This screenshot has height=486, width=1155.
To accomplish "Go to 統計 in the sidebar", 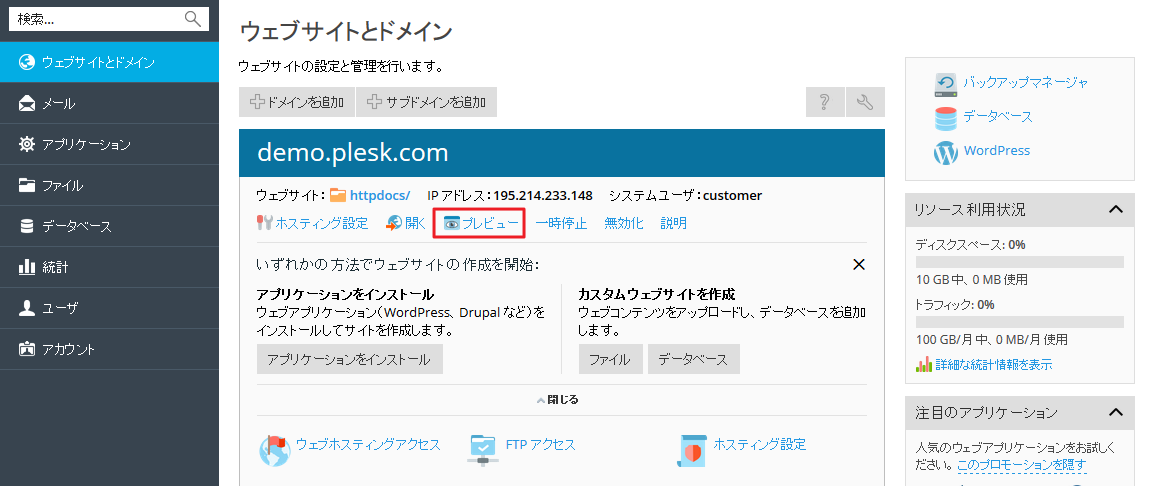I will 54,267.
